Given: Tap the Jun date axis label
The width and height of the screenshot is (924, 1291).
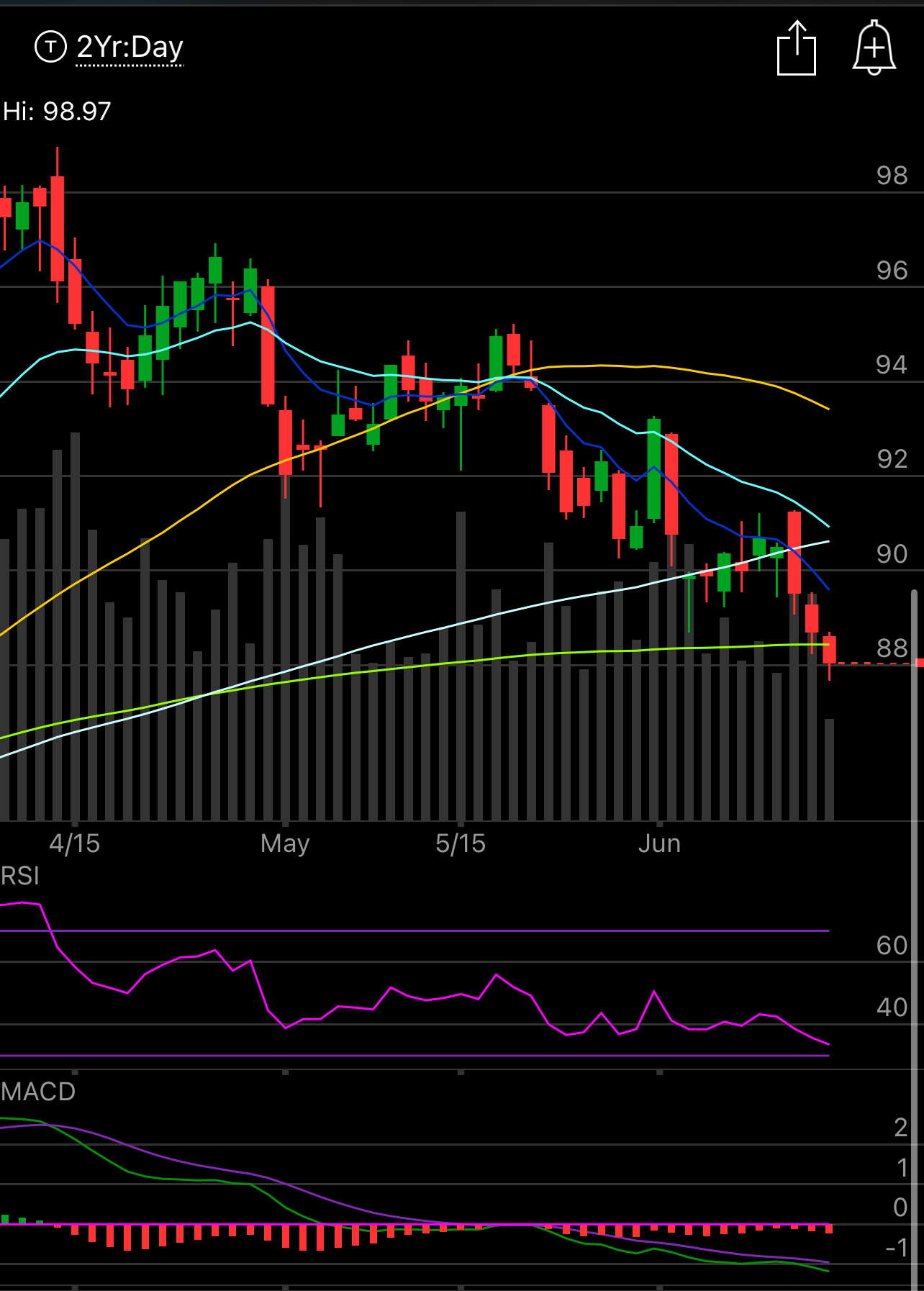Looking at the screenshot, I should [x=659, y=843].
